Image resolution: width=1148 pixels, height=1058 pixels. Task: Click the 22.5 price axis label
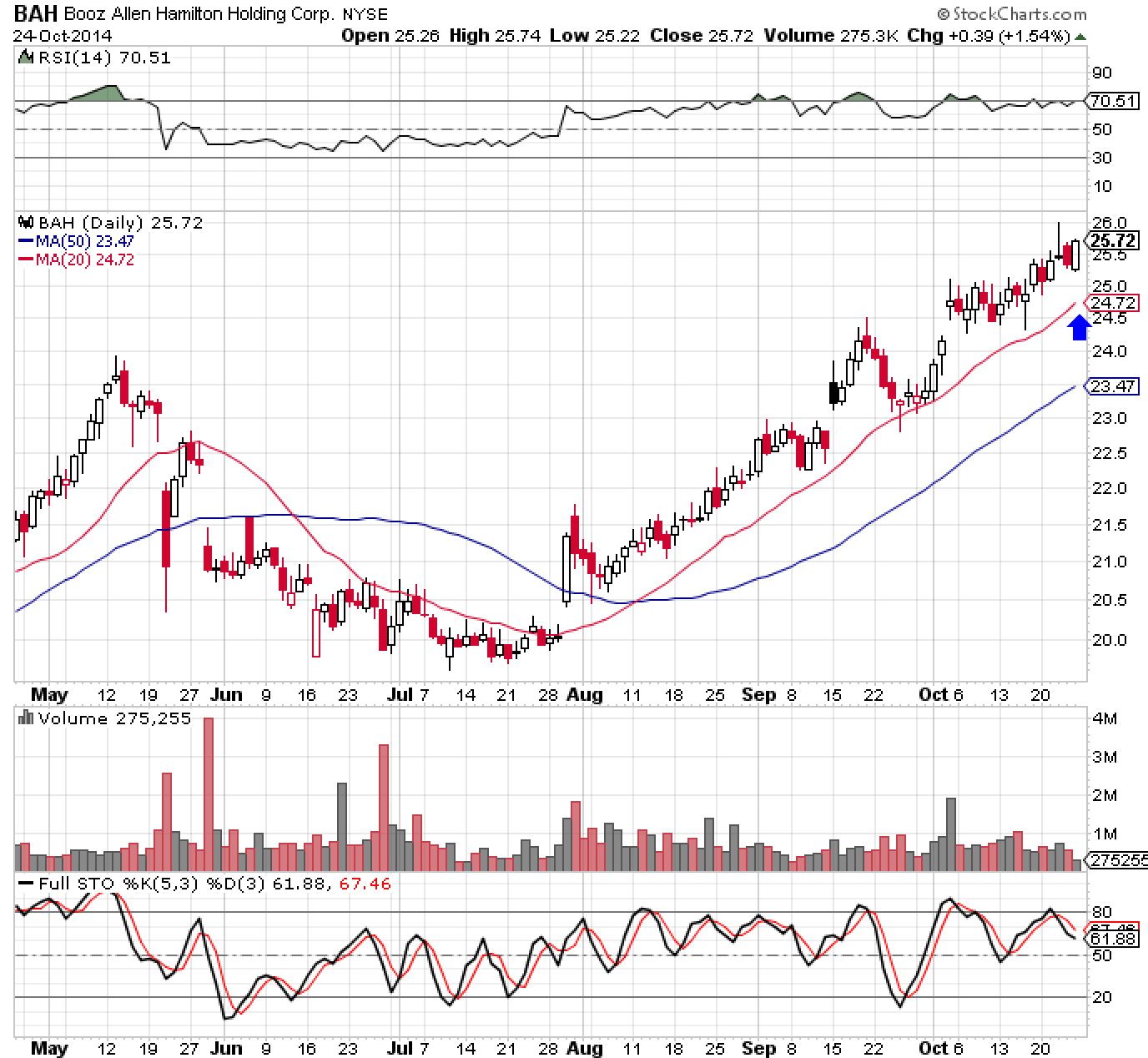click(1109, 453)
